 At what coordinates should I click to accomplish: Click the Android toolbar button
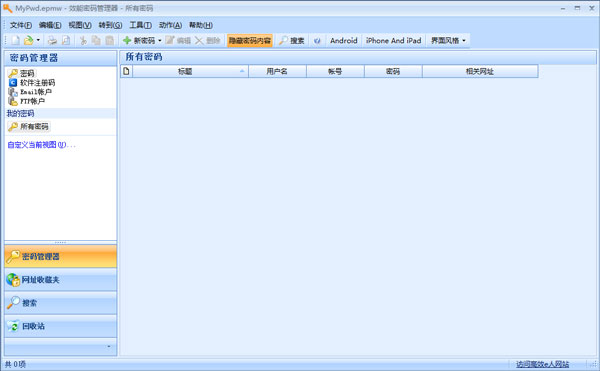tap(344, 40)
